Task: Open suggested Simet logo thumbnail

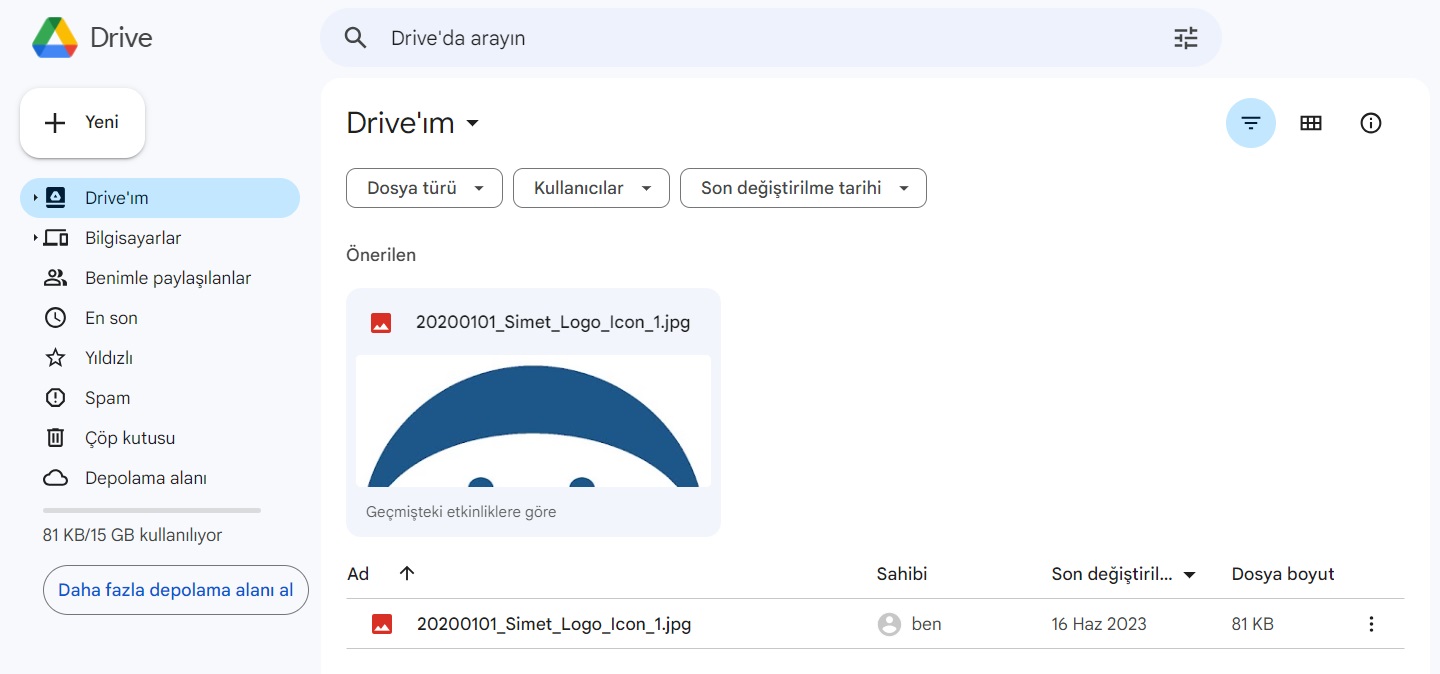Action: click(x=533, y=421)
